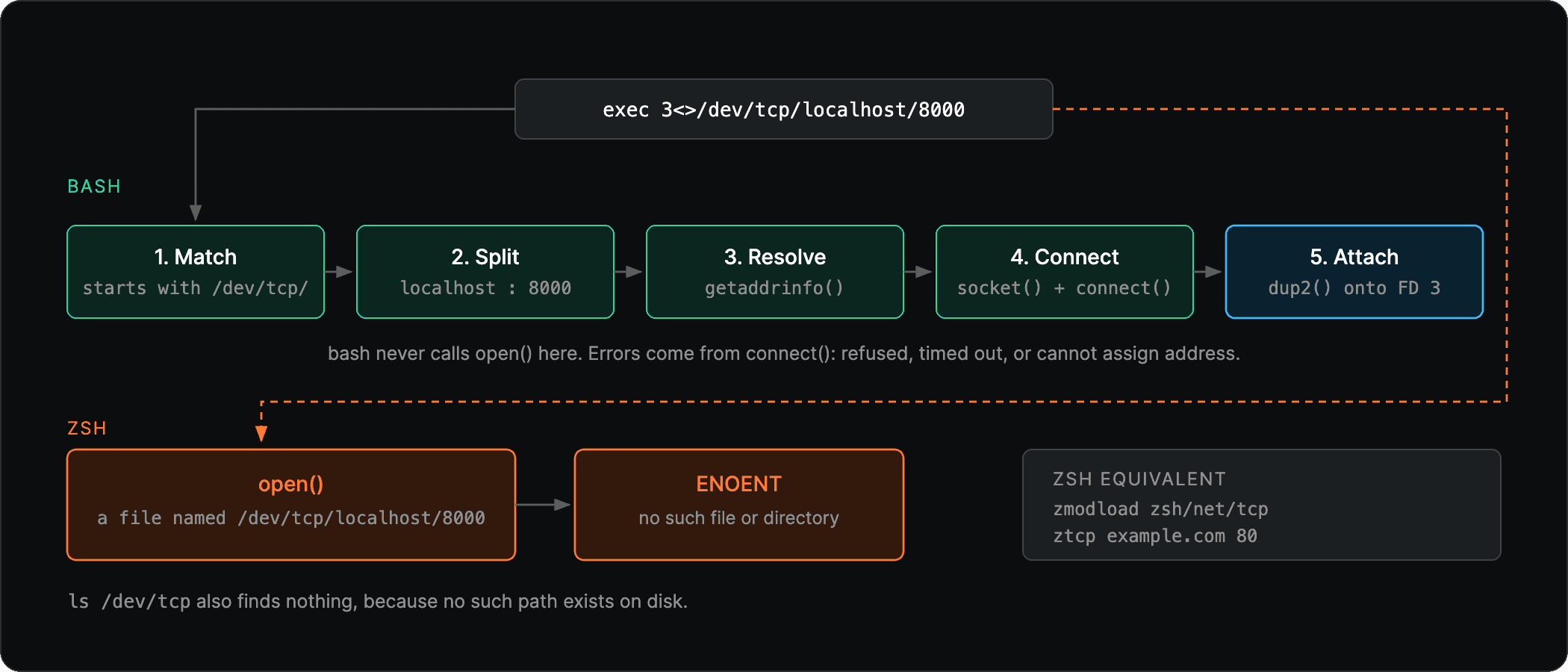This screenshot has width=1568, height=672.
Task: Click the 'getaddrinfo()' text
Action: [775, 288]
